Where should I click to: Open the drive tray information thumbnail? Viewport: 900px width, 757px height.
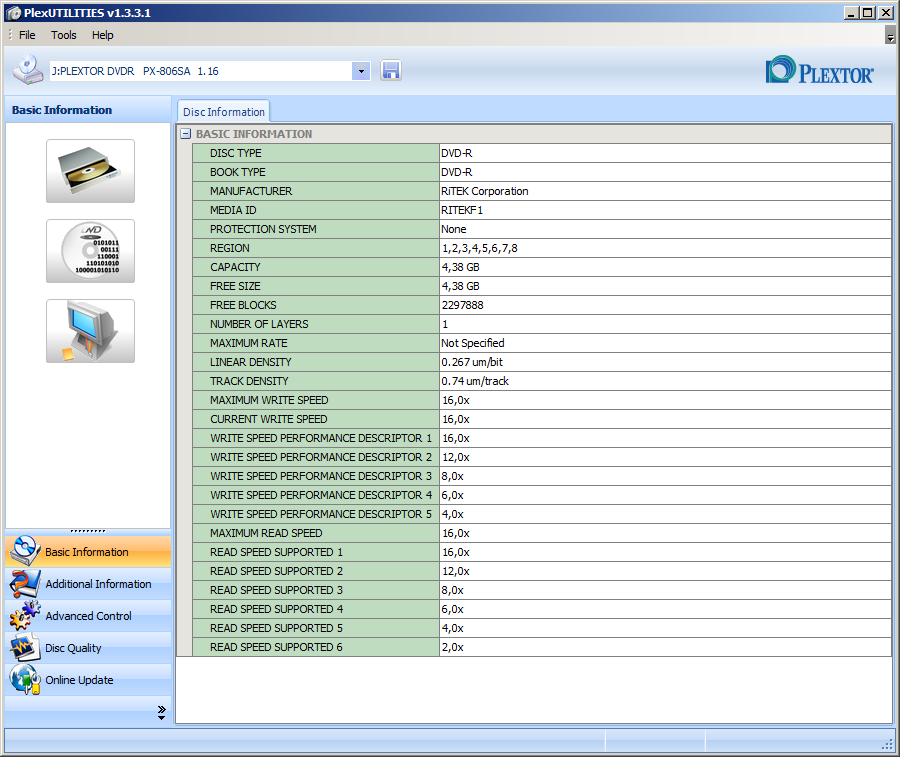91,171
